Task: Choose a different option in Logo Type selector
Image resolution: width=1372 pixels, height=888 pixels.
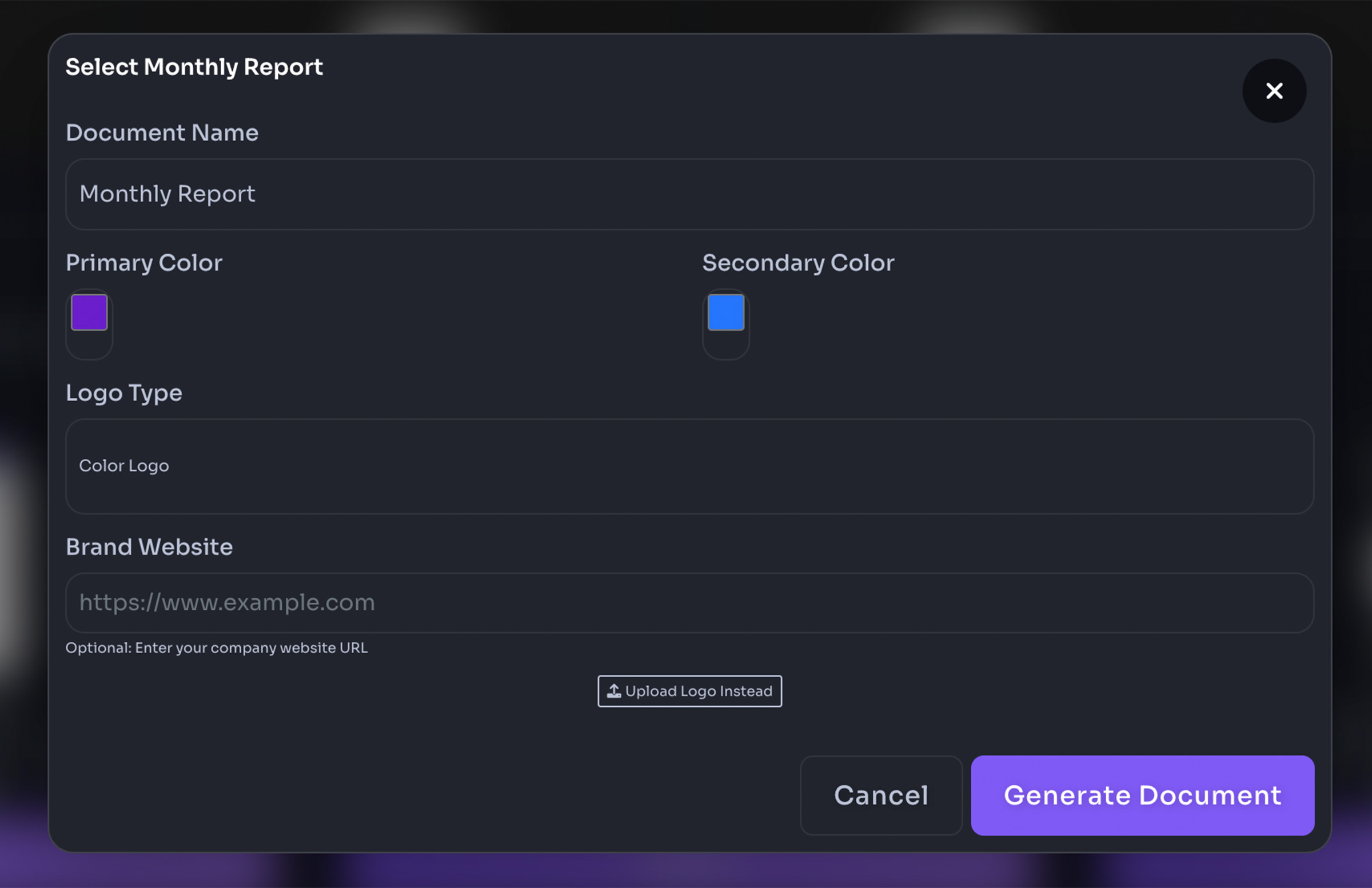Action: point(689,467)
